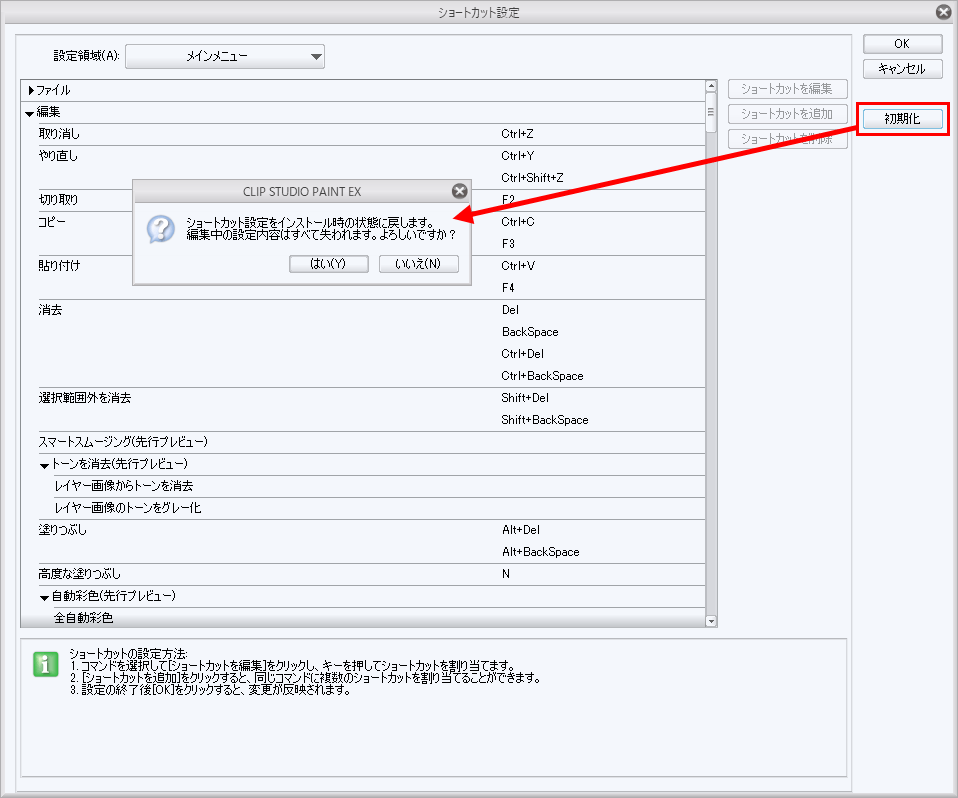The height and width of the screenshot is (798, 958).
Task: Click the OK button
Action: [x=902, y=44]
